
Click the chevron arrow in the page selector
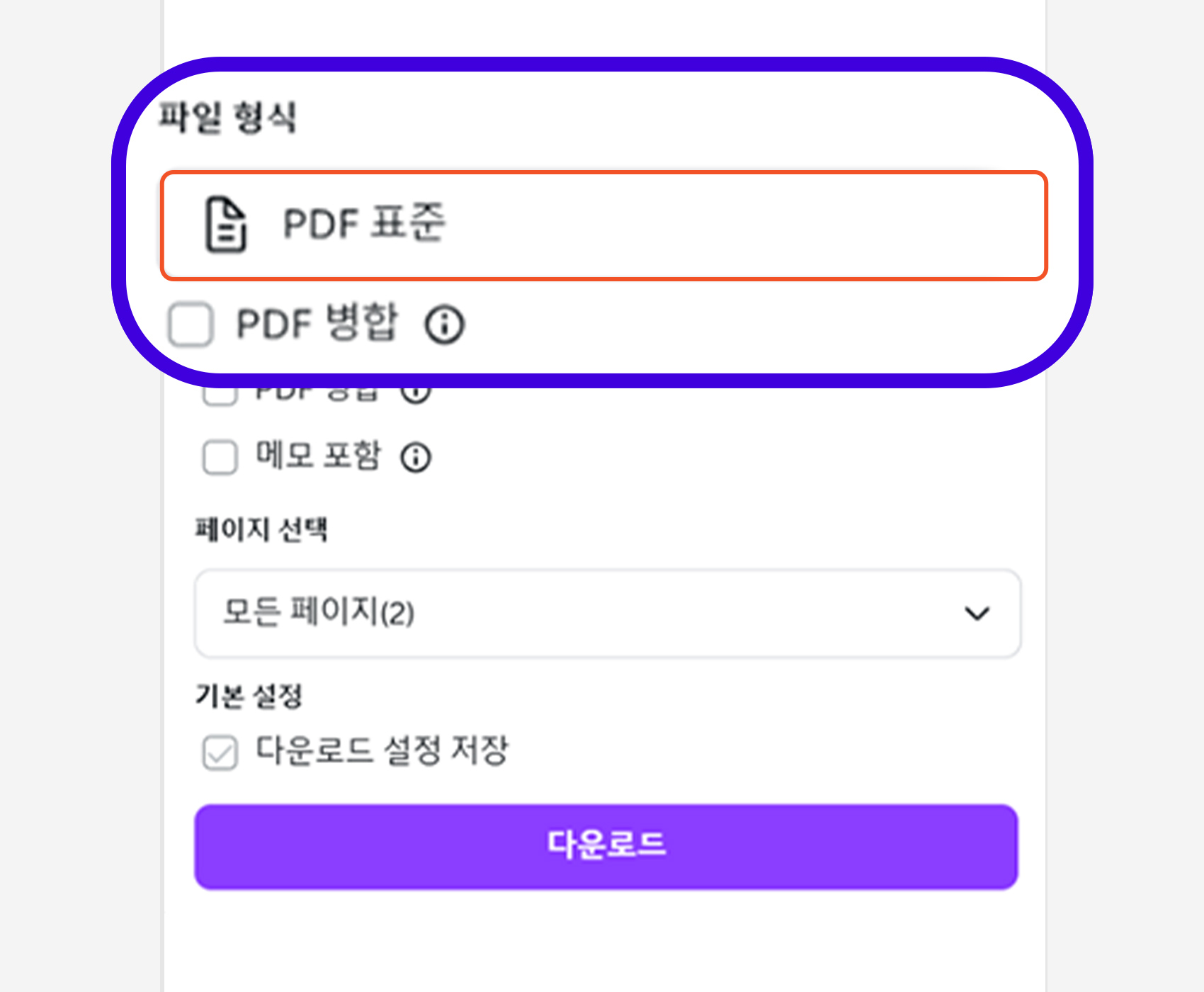(977, 614)
